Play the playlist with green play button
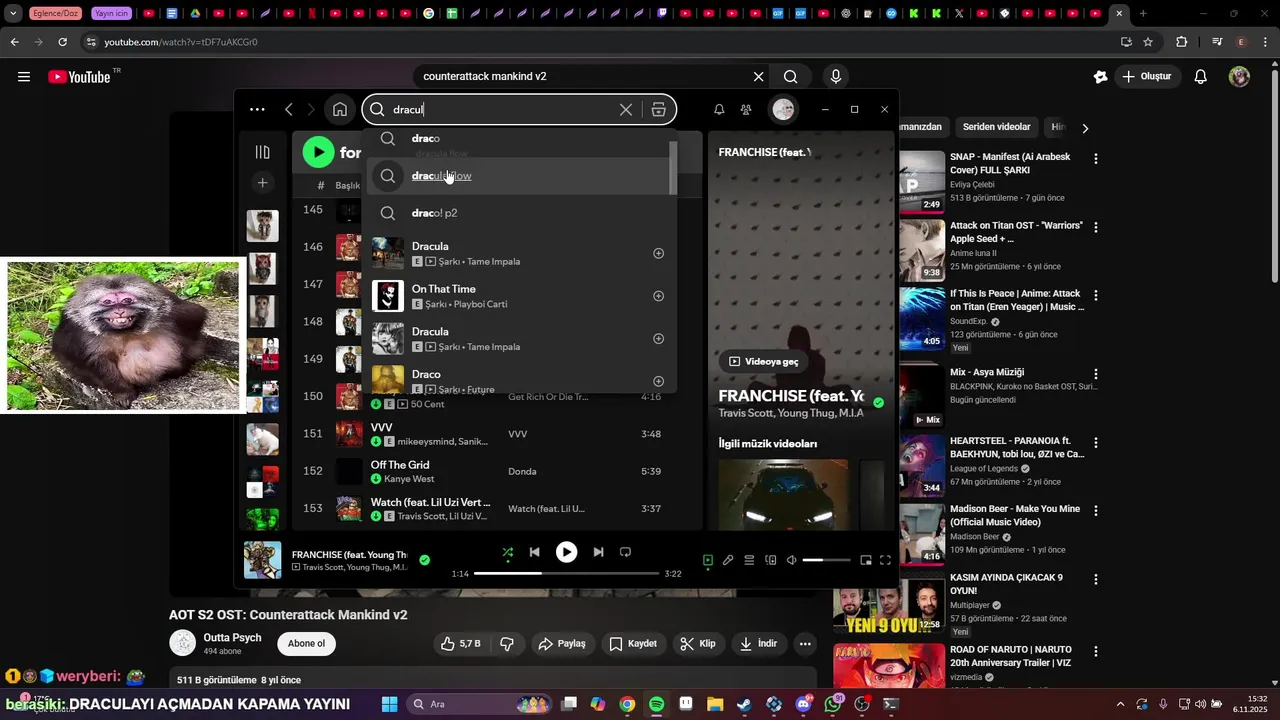 point(318,152)
